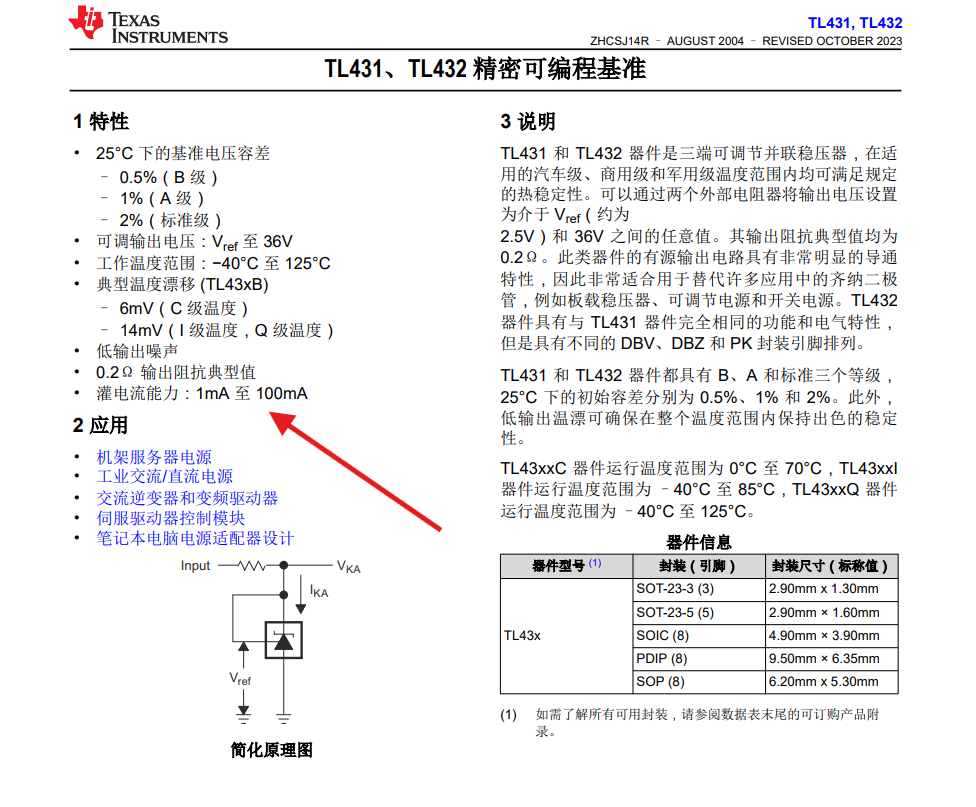The width and height of the screenshot is (976, 807).
Task: Select the heading 3 说明
Action: (528, 121)
